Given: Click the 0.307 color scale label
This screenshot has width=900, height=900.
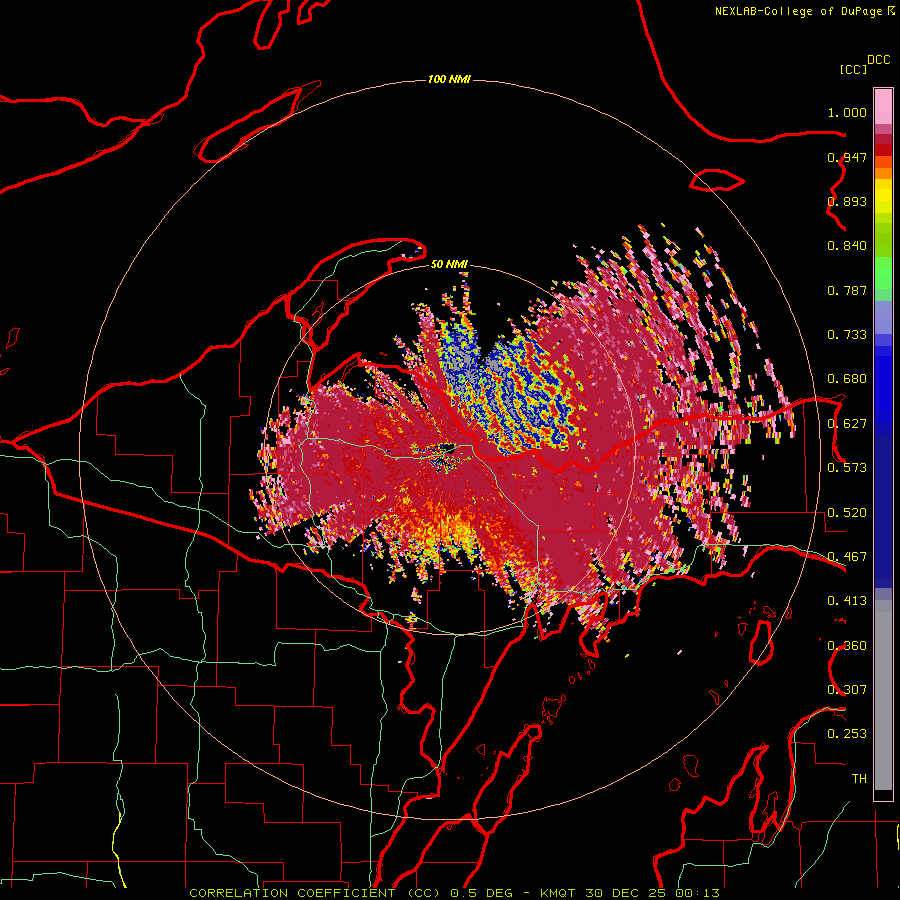Looking at the screenshot, I should tap(847, 690).
